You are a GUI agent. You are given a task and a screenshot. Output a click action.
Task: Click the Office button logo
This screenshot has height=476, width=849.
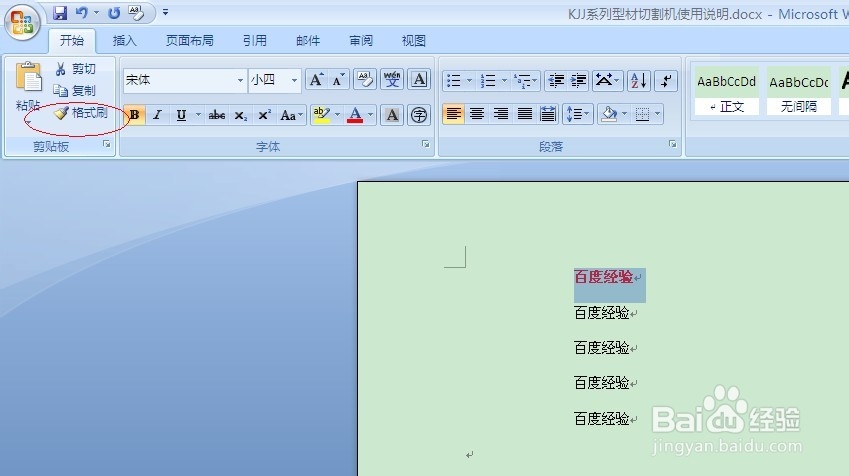22,23
